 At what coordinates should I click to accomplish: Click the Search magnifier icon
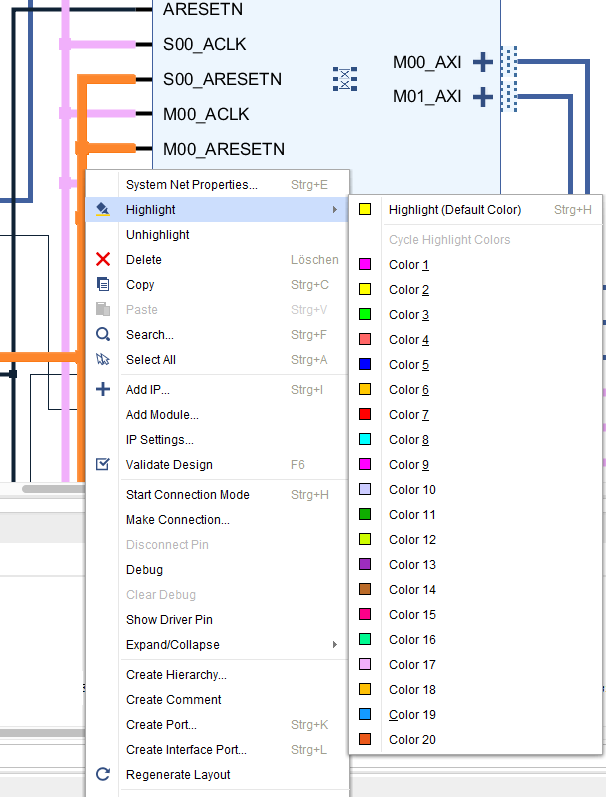click(103, 334)
